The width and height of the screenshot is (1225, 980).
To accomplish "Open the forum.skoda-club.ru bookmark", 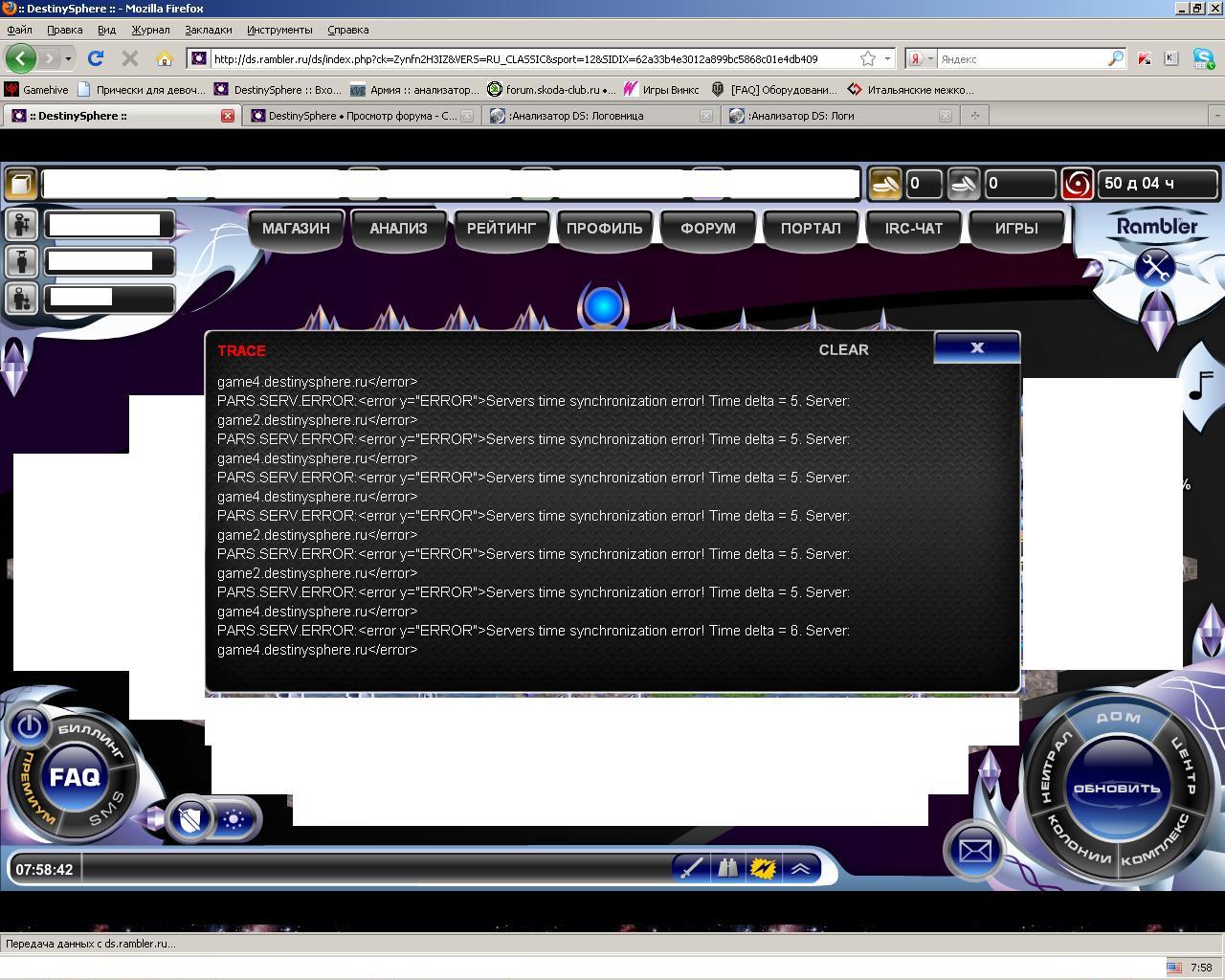I will [x=551, y=90].
